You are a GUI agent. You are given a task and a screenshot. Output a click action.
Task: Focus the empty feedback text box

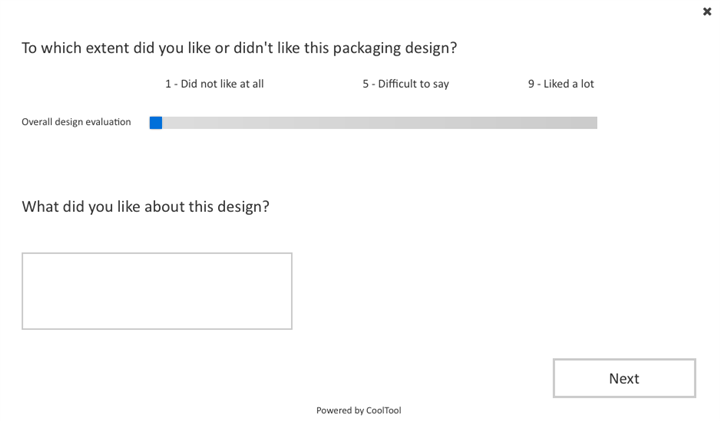(157, 291)
